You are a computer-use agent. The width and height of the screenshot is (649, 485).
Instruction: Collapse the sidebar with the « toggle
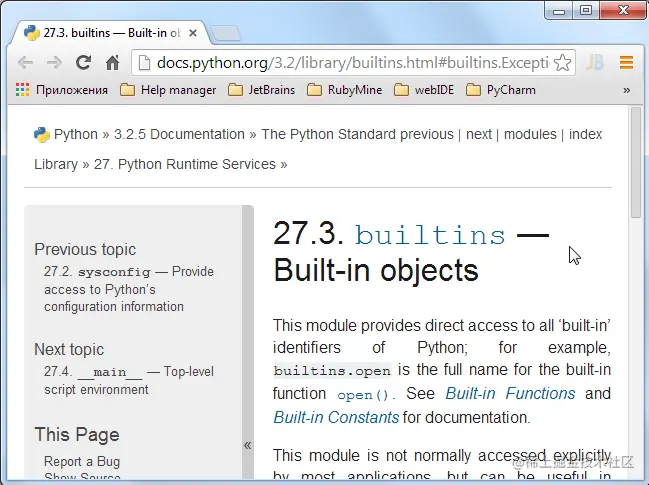tap(248, 445)
